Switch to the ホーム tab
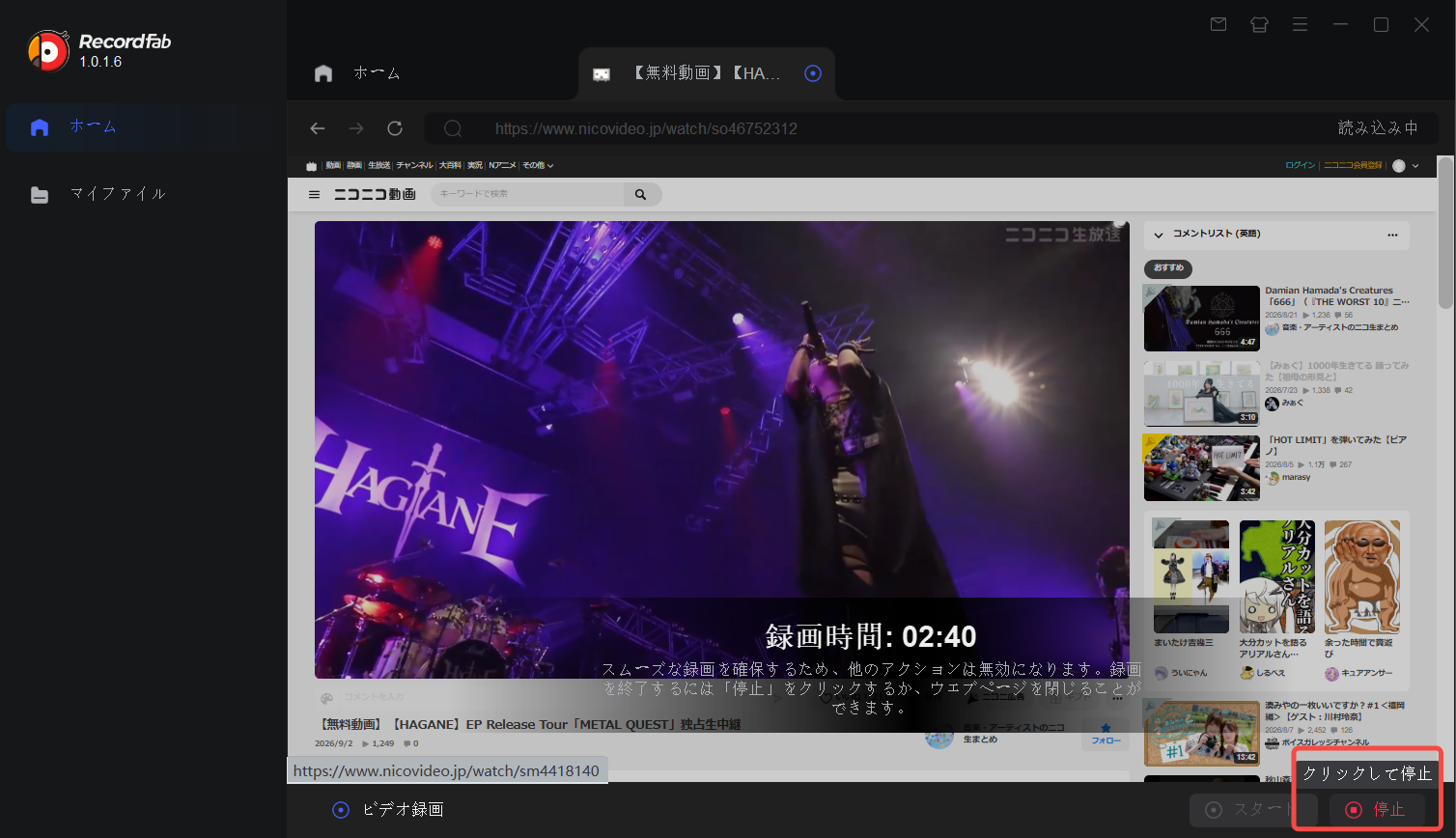This screenshot has width=1456, height=838. (x=359, y=73)
